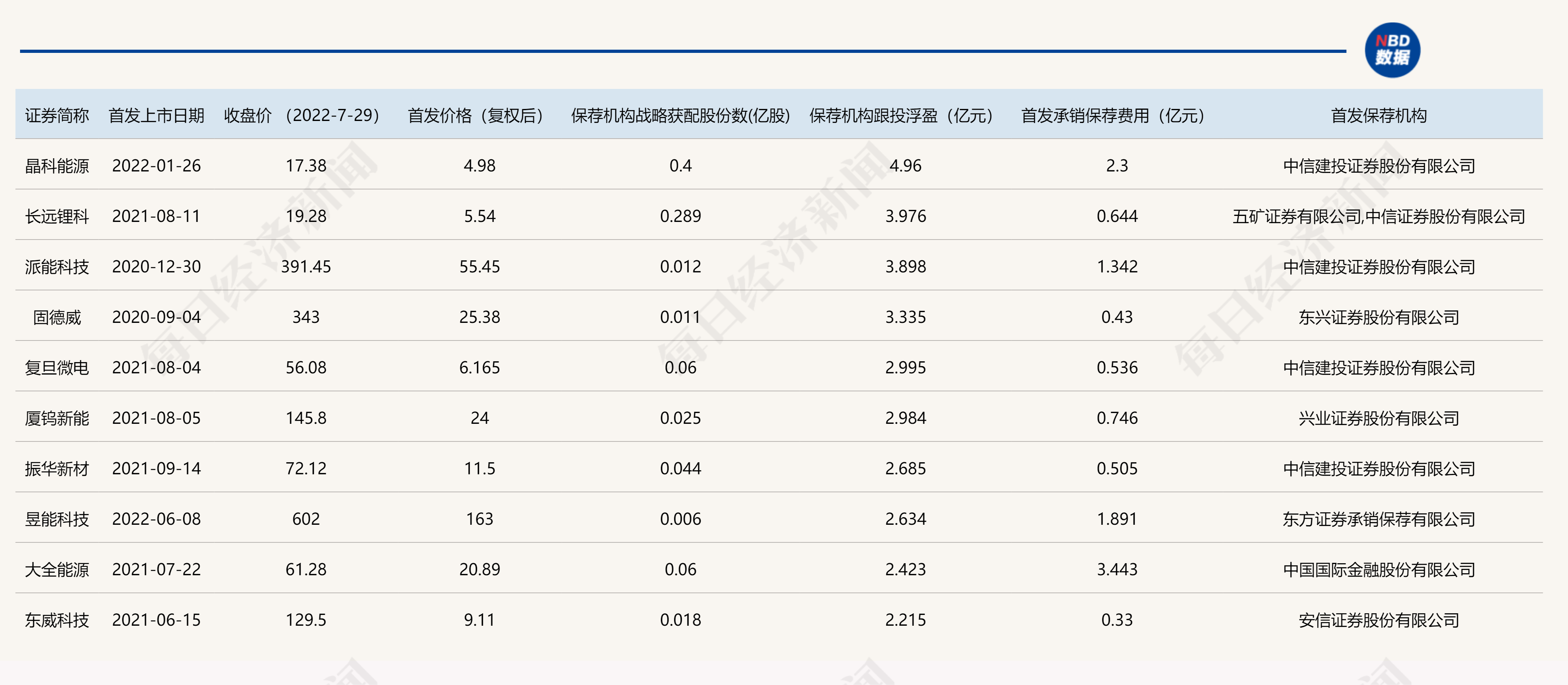Click sponsor 东兴证券股份有限公司

tap(1379, 318)
